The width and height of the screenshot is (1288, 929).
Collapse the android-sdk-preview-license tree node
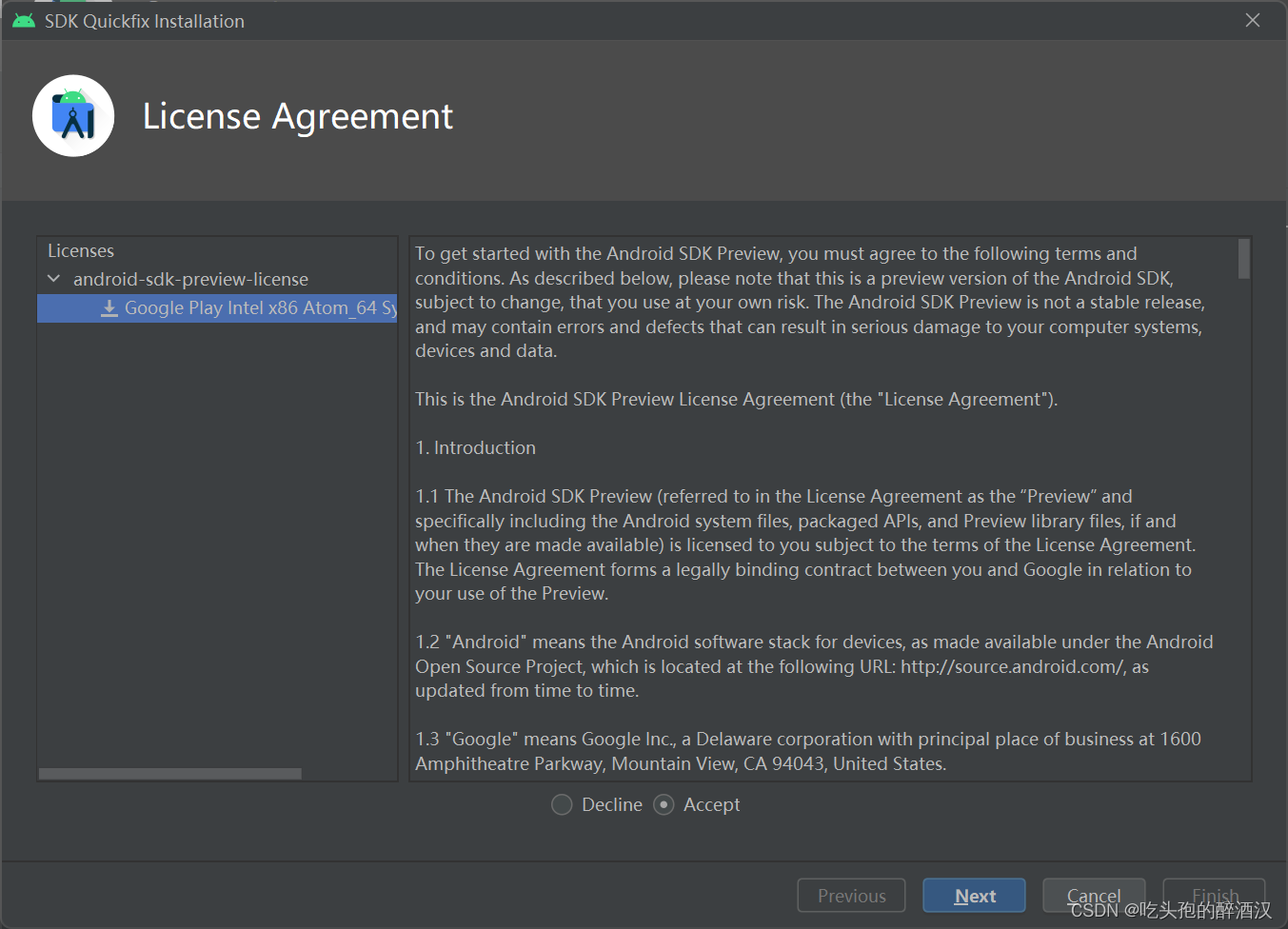54,279
